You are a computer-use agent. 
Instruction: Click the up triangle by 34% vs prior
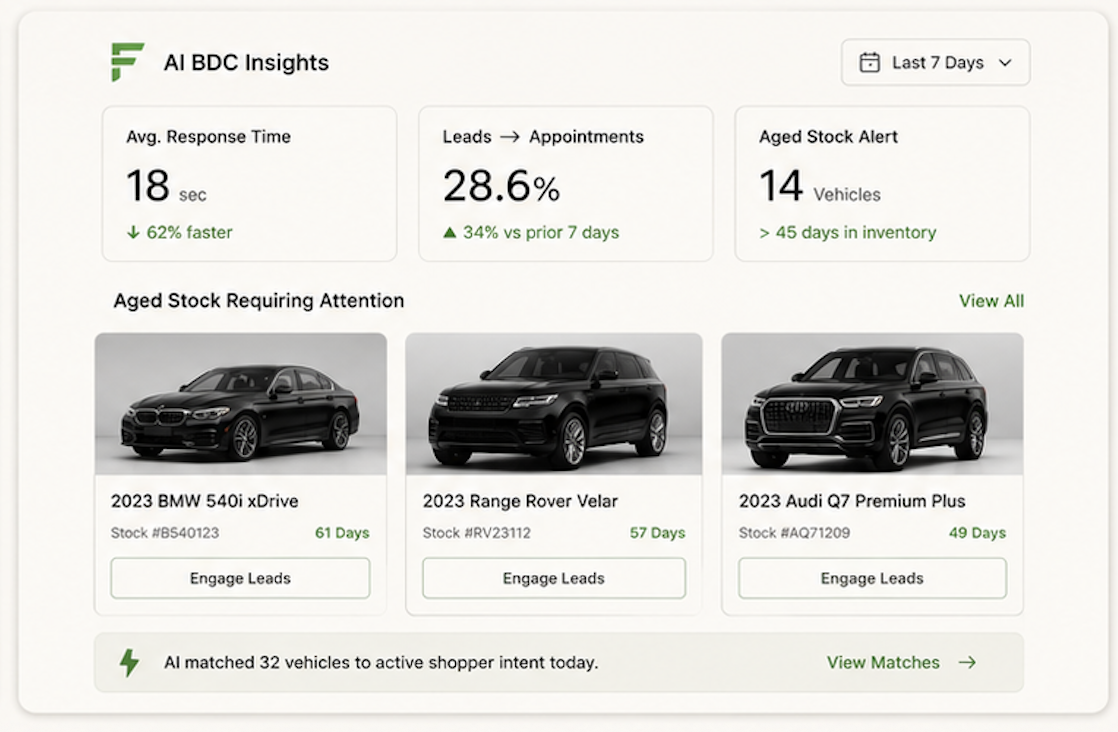click(x=449, y=232)
